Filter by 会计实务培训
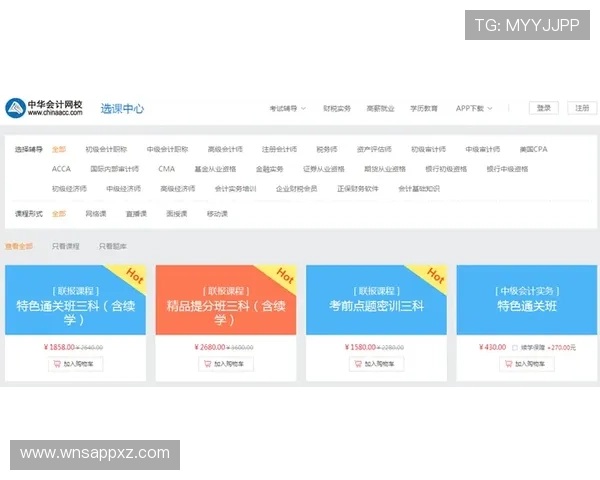600x480 pixels. (235, 189)
